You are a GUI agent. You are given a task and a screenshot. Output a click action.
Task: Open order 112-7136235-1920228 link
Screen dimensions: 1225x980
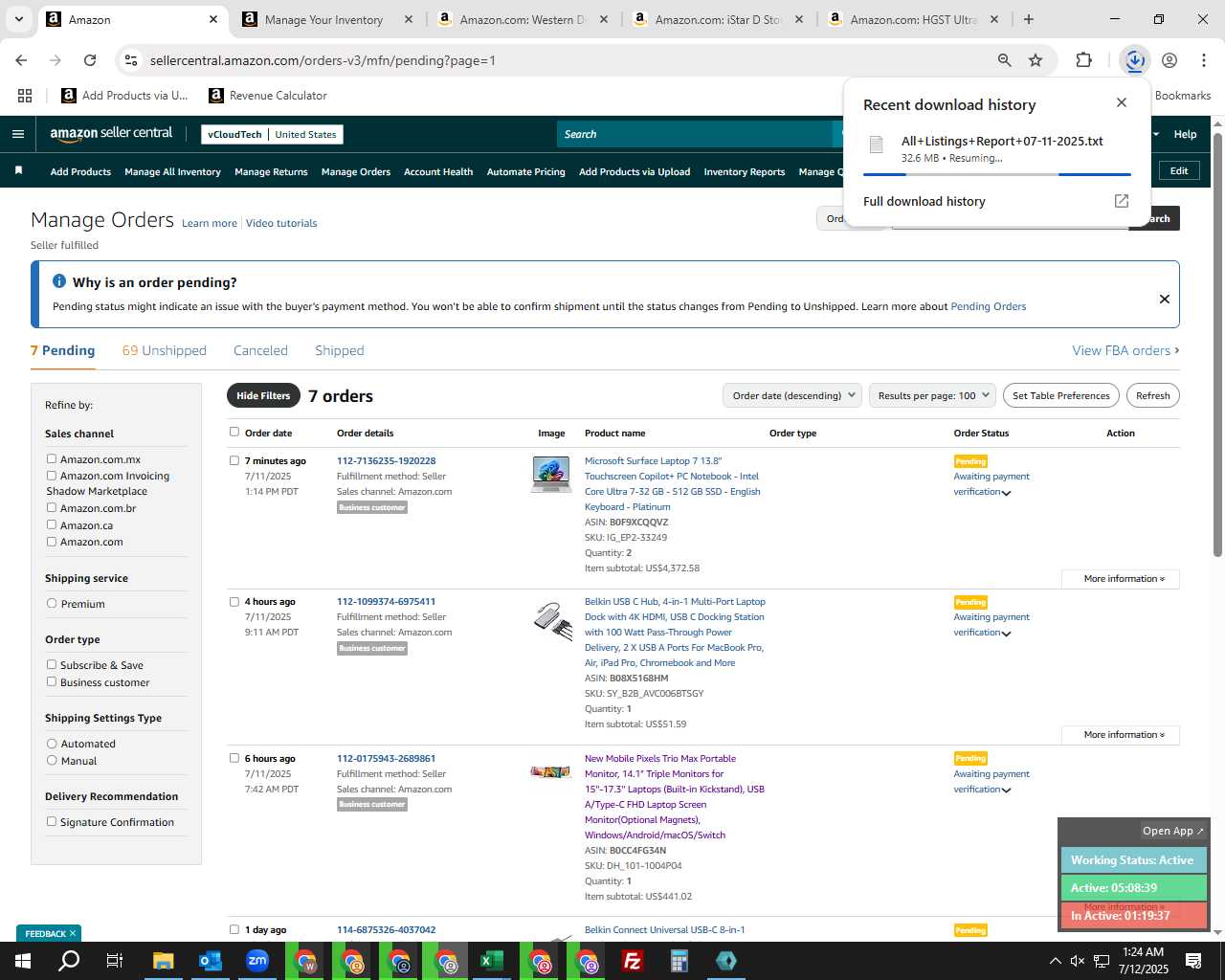point(386,460)
